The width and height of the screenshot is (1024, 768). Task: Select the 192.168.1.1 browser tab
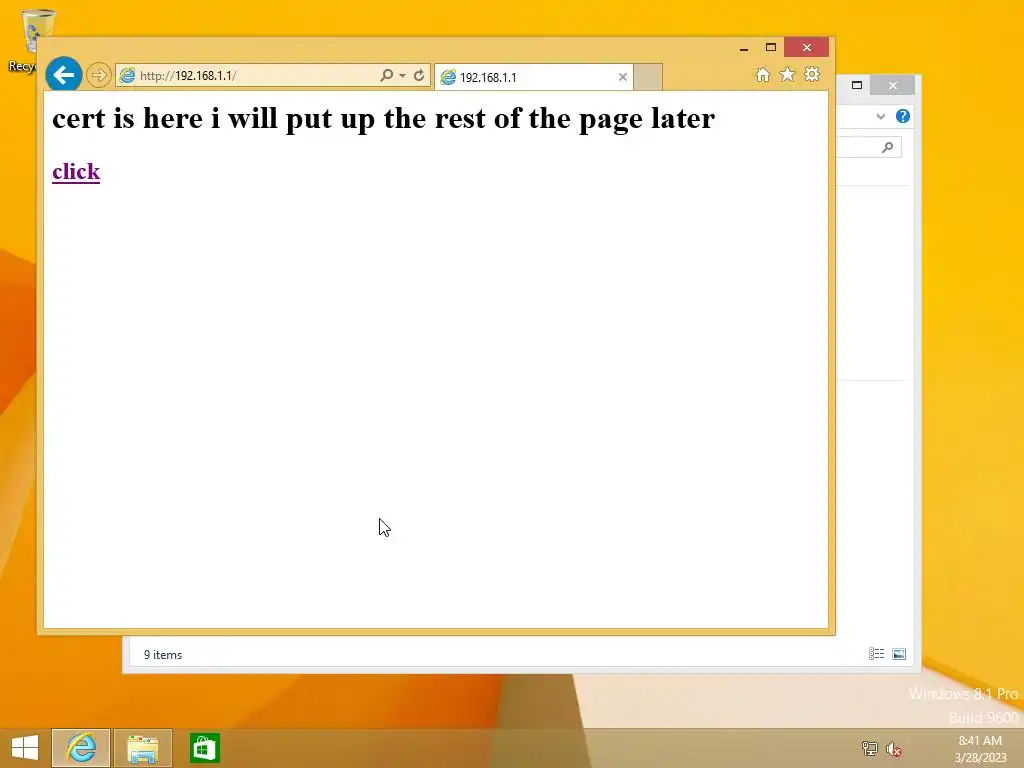coord(533,77)
